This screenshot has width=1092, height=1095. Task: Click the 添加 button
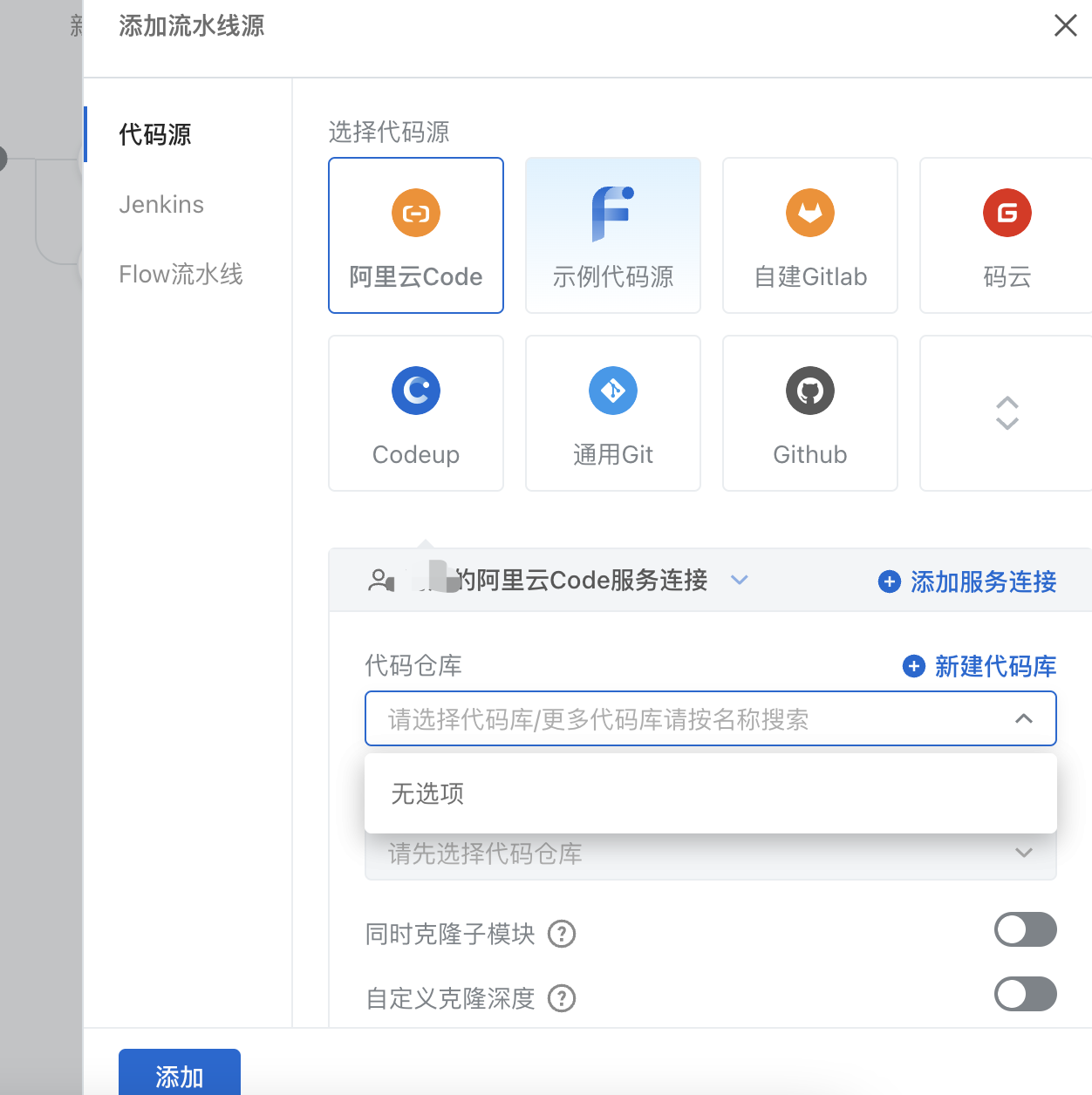click(x=180, y=1072)
